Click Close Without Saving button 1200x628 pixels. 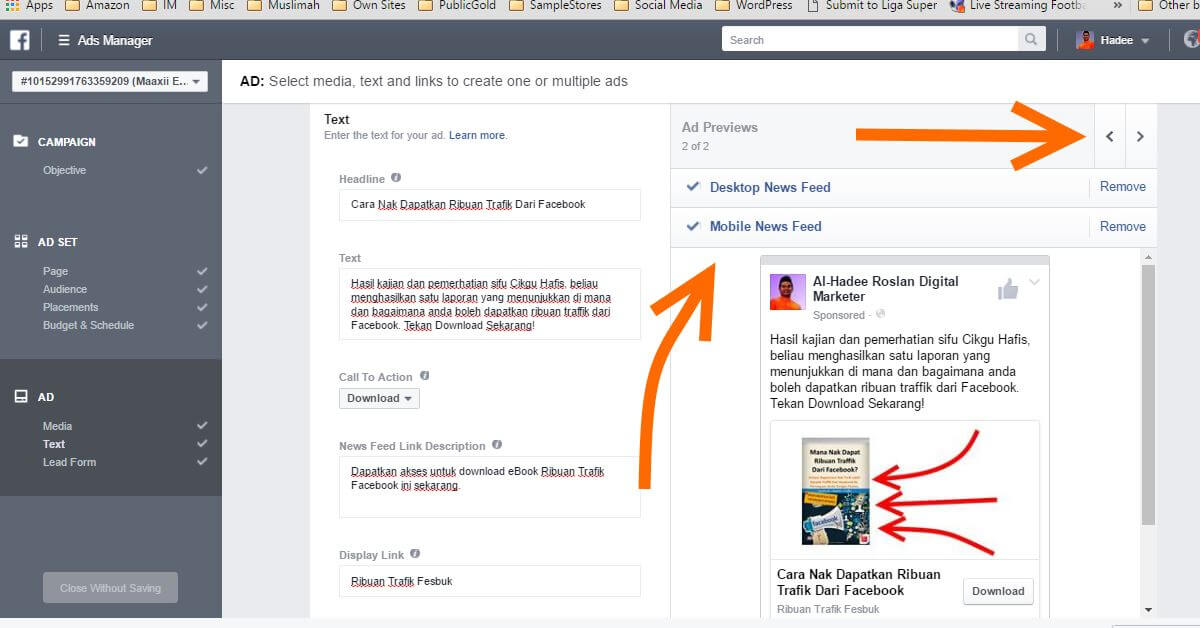point(110,588)
